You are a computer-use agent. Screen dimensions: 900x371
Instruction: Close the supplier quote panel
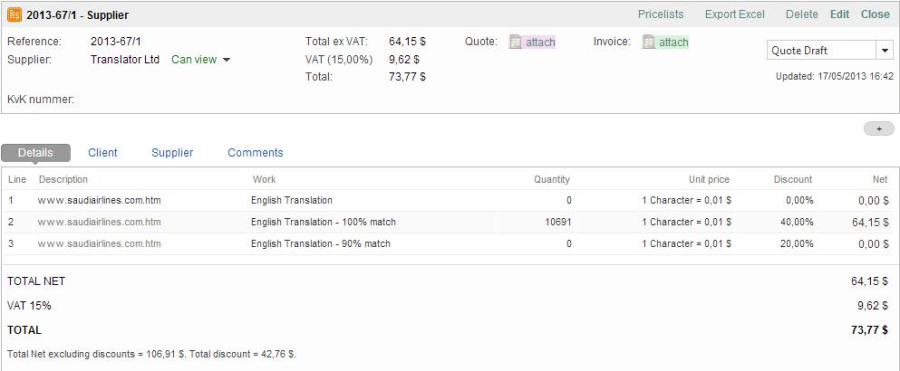click(x=875, y=14)
